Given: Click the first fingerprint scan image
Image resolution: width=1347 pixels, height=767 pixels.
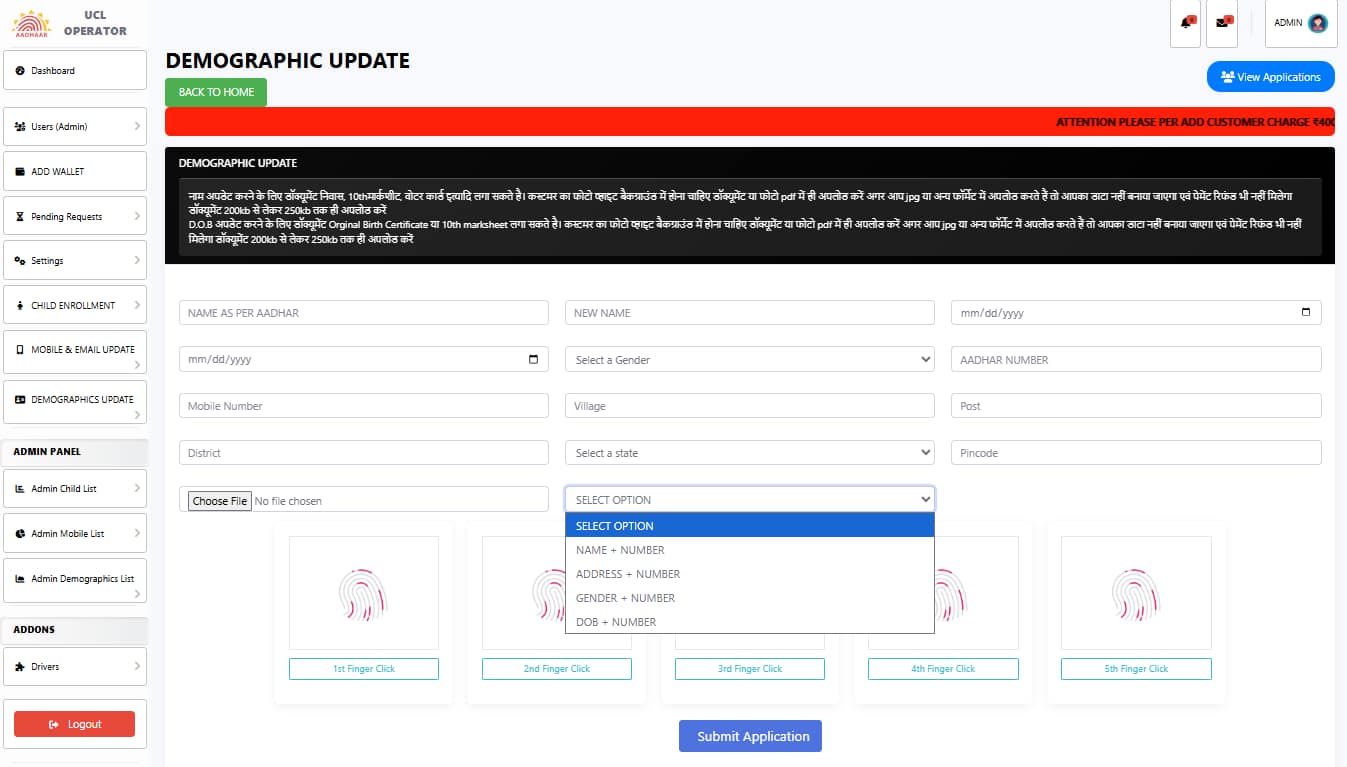Looking at the screenshot, I should (x=363, y=595).
